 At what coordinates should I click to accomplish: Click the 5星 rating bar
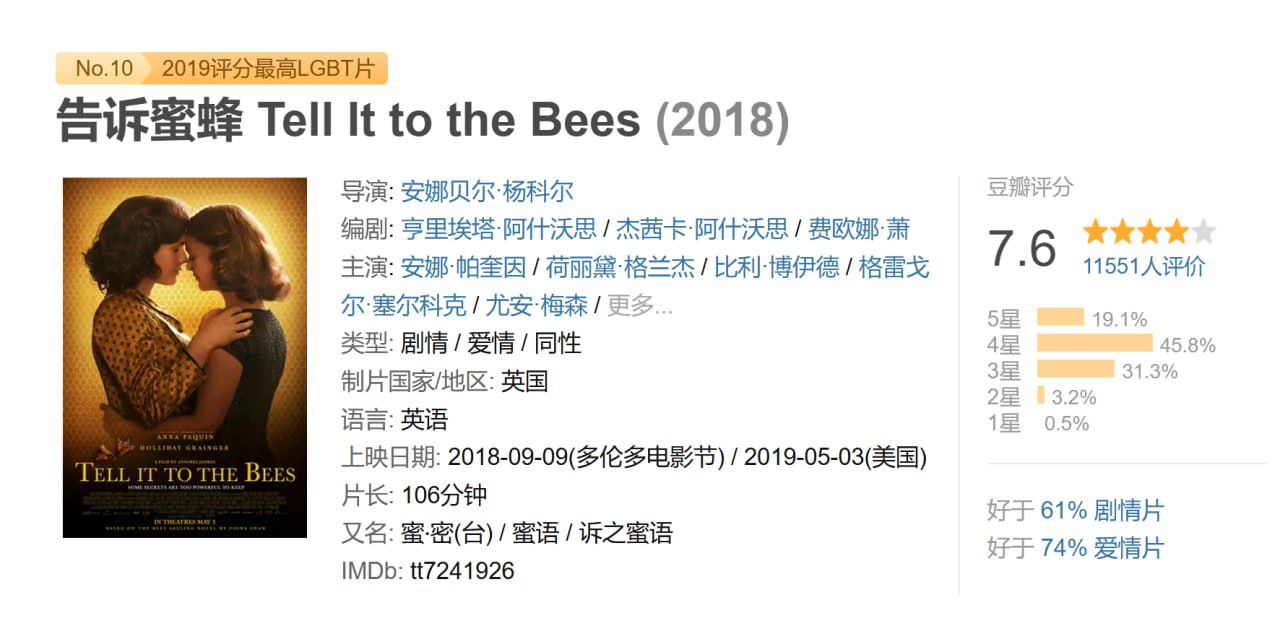(1060, 319)
